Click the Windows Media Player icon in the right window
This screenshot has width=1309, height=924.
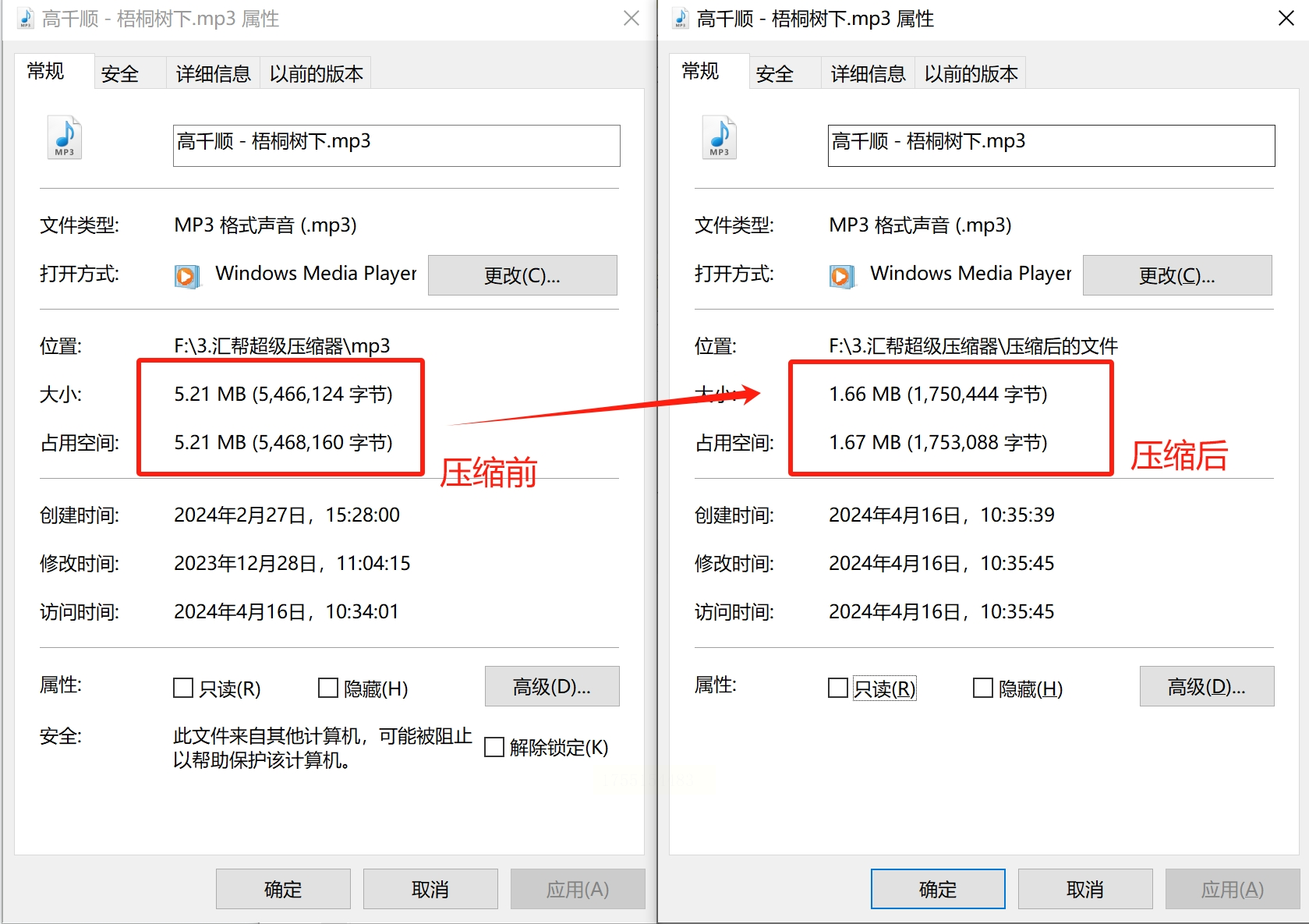coord(842,276)
